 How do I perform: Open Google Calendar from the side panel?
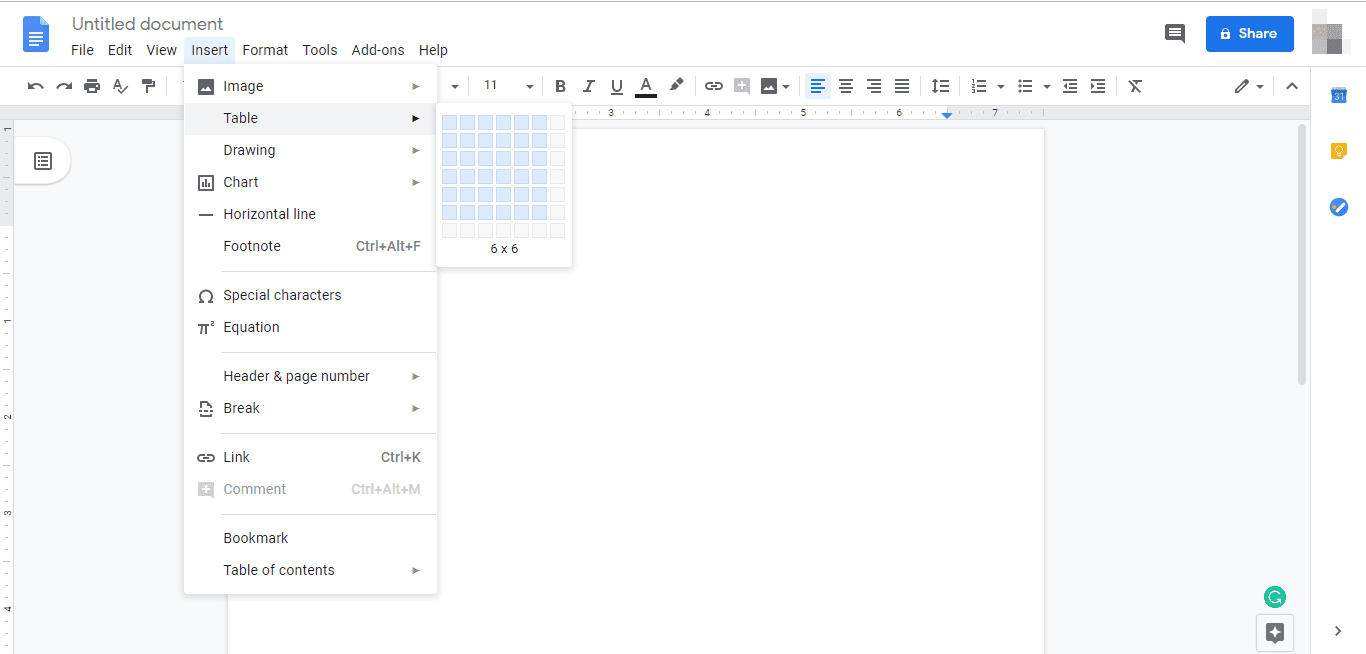point(1338,95)
